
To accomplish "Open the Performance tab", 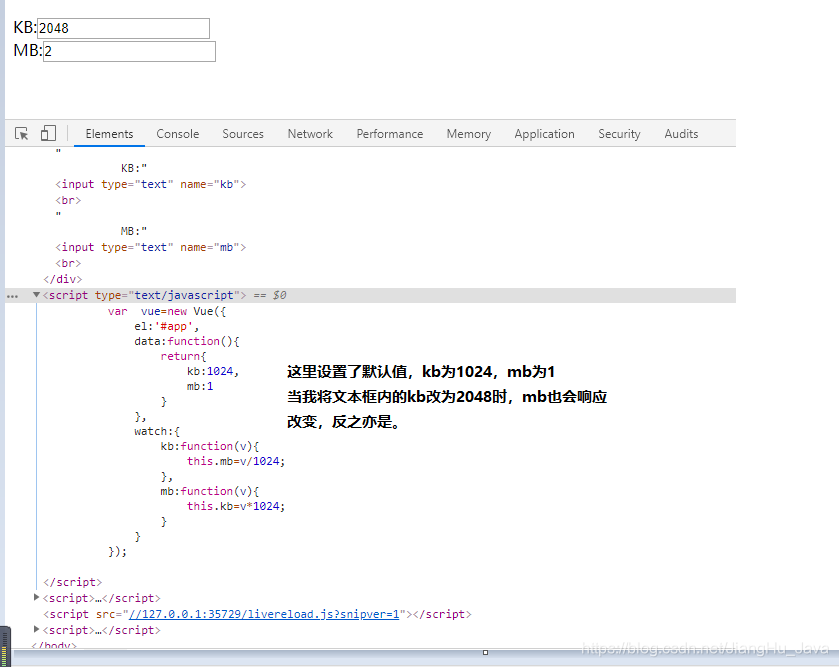I will tap(390, 134).
